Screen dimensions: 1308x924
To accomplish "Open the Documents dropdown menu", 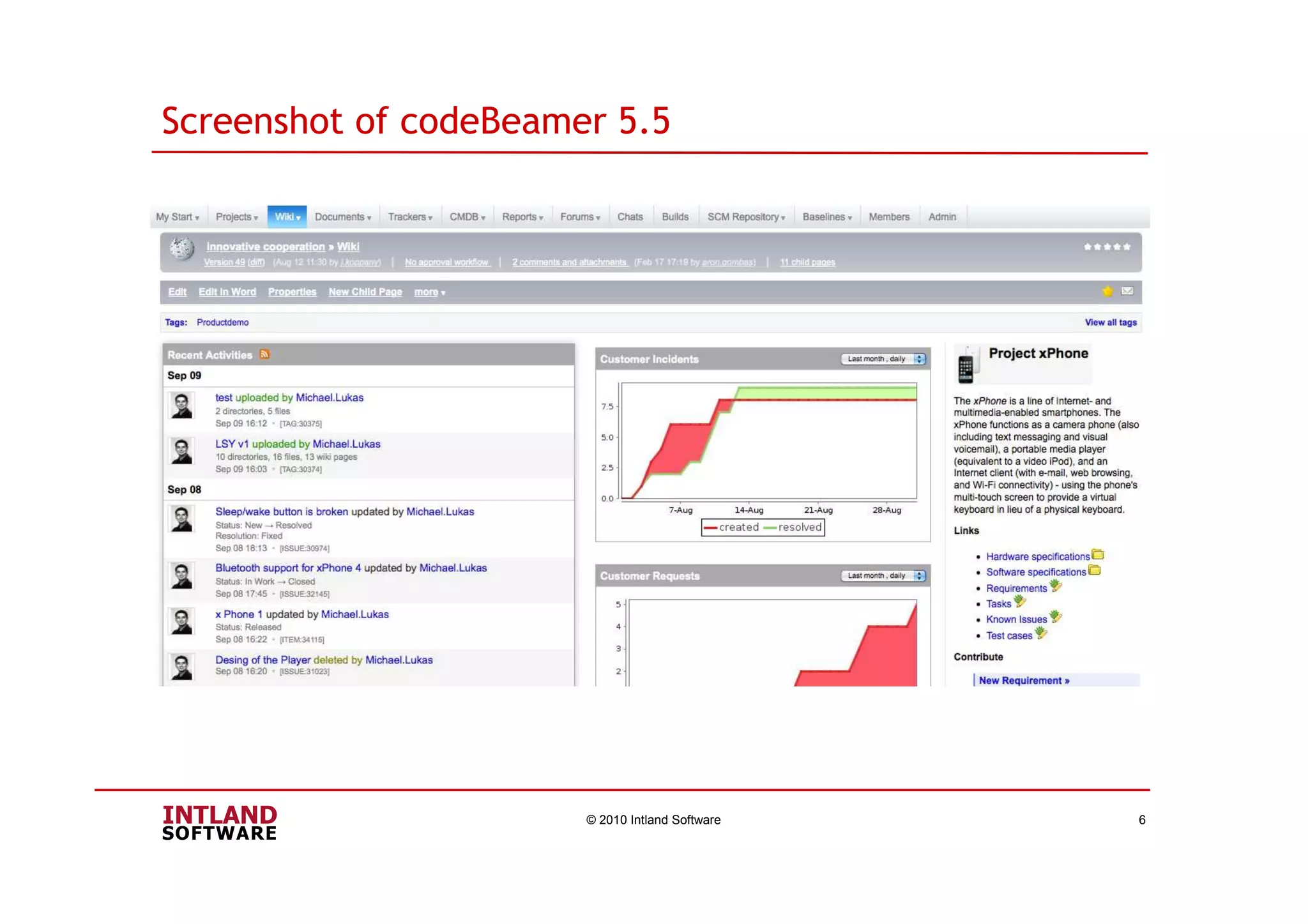I will [x=343, y=217].
